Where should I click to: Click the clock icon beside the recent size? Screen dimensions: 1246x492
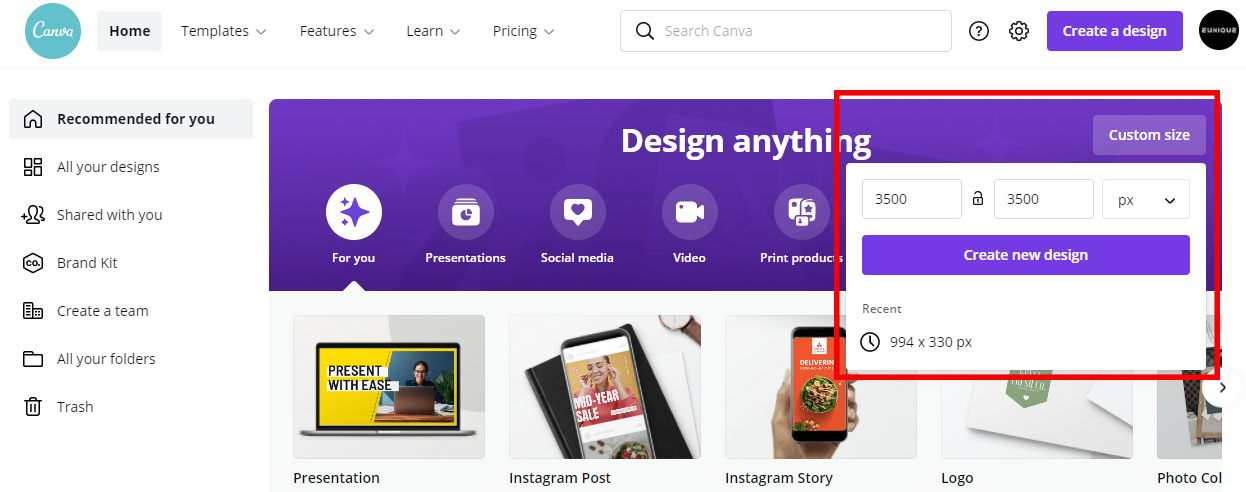click(x=871, y=342)
